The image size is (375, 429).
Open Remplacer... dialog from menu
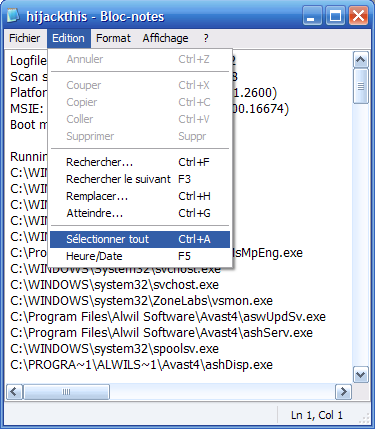pyautogui.click(x=140, y=196)
